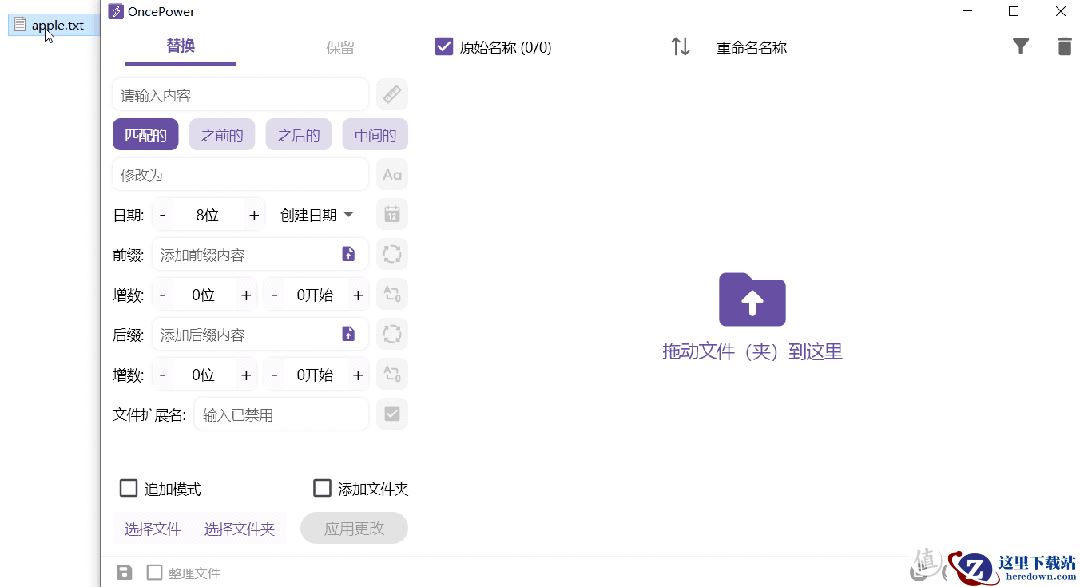Enable the 追加模式 checkbox
Viewport: 1080px width, 587px height.
point(129,488)
